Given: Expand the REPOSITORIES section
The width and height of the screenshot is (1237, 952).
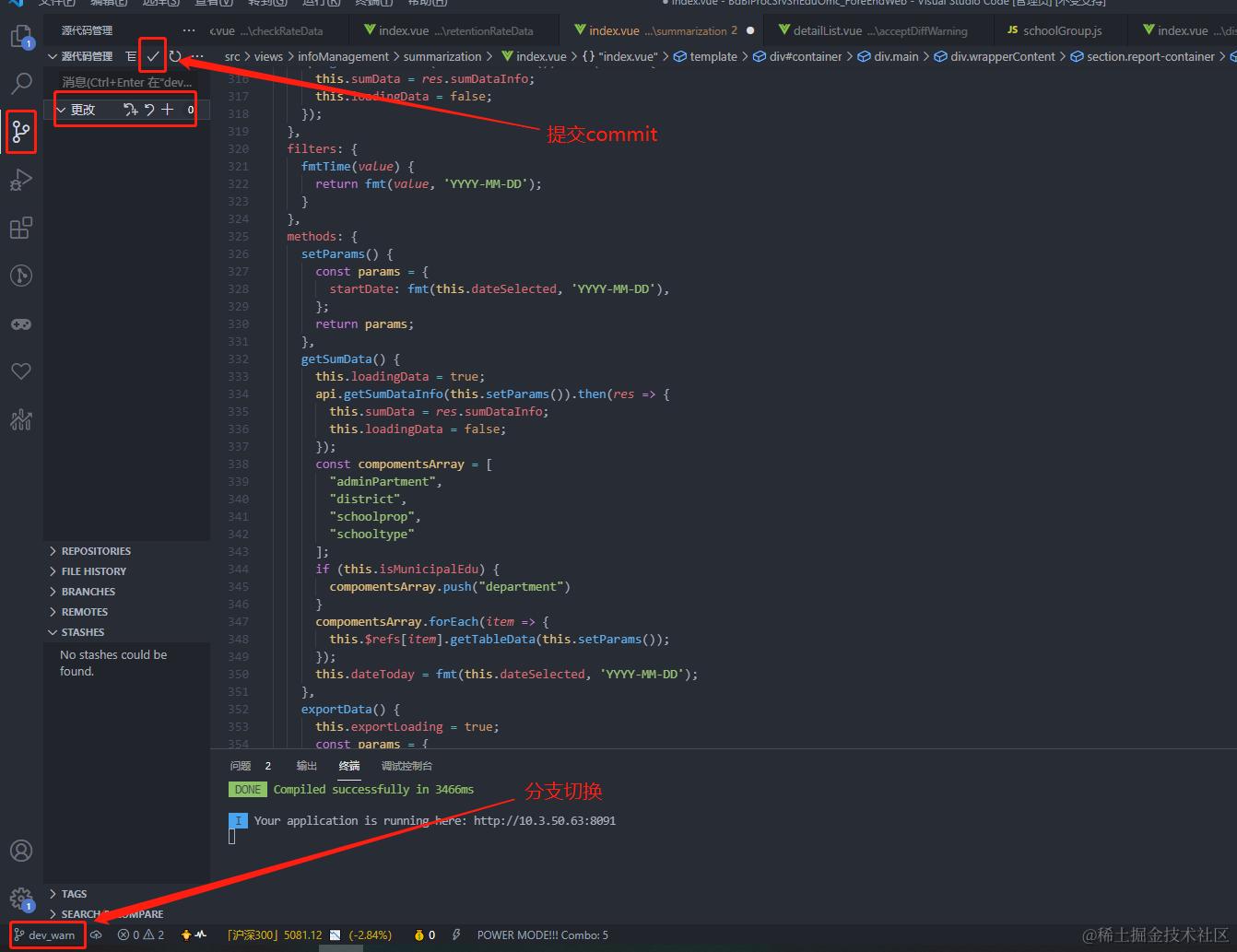Looking at the screenshot, I should [96, 551].
